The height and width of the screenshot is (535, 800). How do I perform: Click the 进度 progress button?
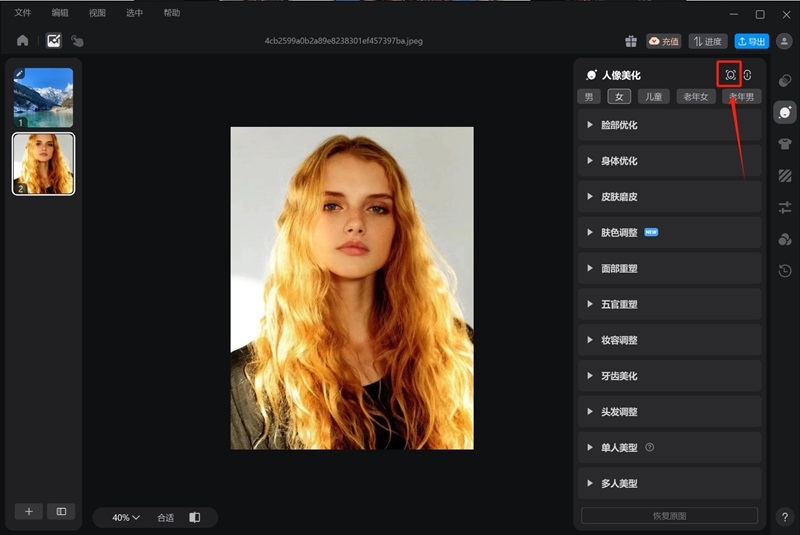708,41
